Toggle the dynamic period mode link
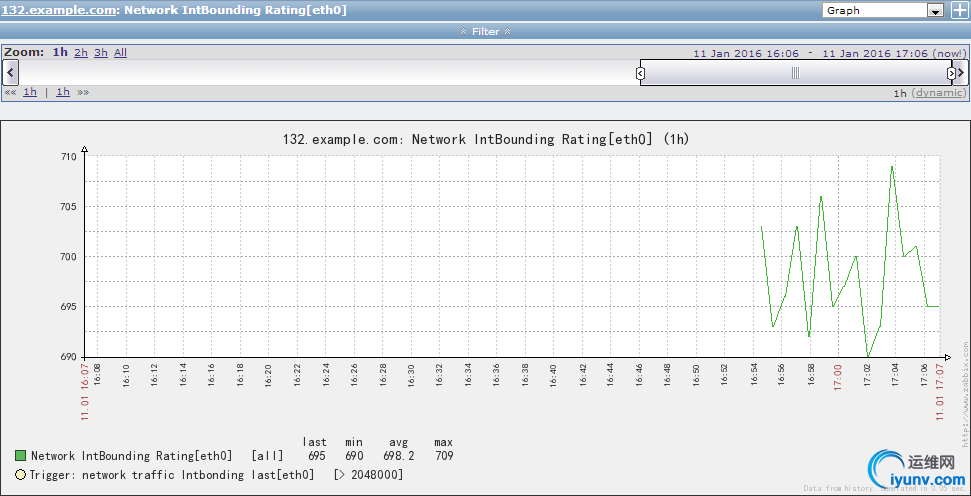 (939, 93)
